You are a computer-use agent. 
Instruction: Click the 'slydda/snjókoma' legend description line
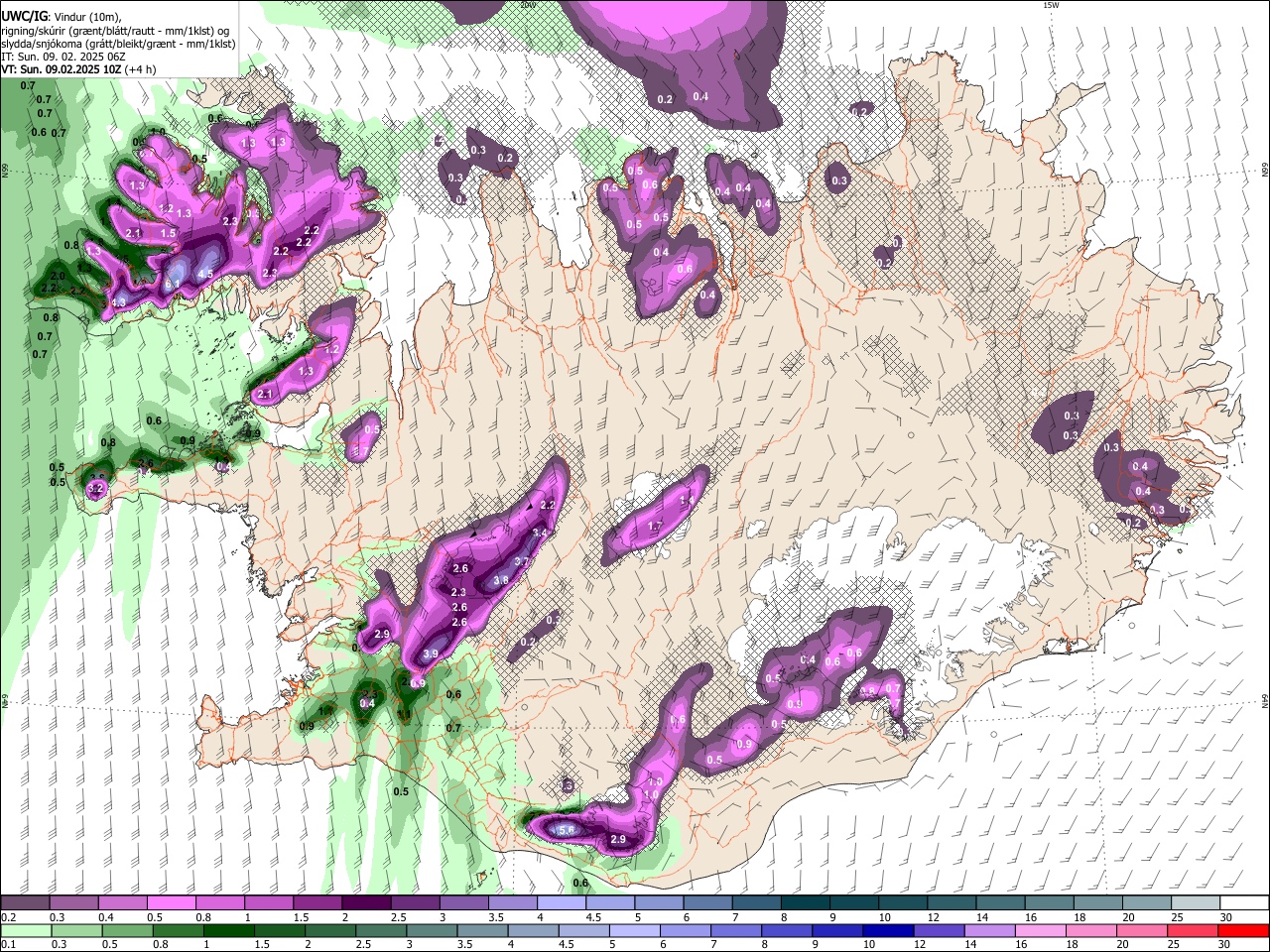118,44
